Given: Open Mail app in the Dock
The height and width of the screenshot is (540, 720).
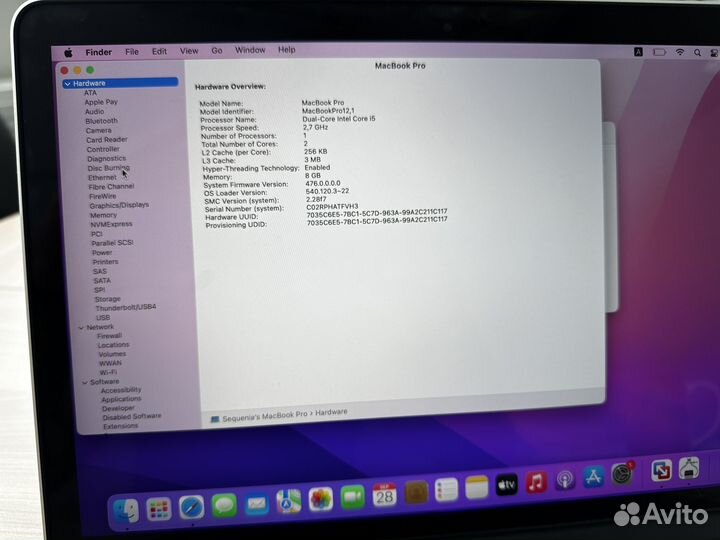Looking at the screenshot, I should 257,504.
